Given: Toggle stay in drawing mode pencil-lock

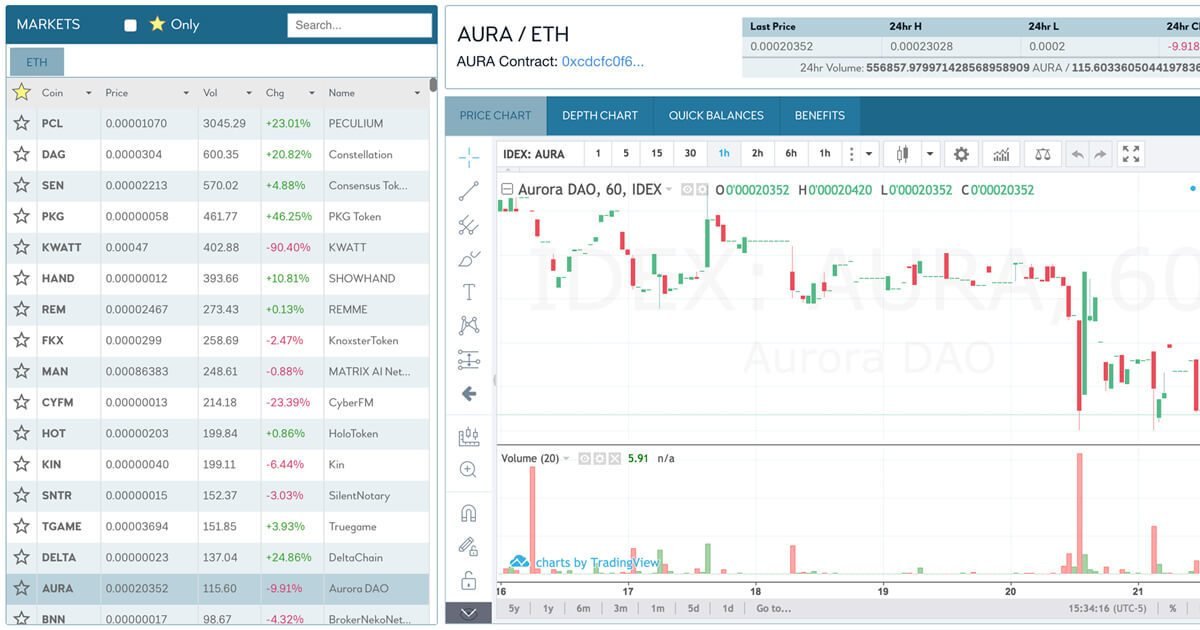Looking at the screenshot, I should point(468,547).
